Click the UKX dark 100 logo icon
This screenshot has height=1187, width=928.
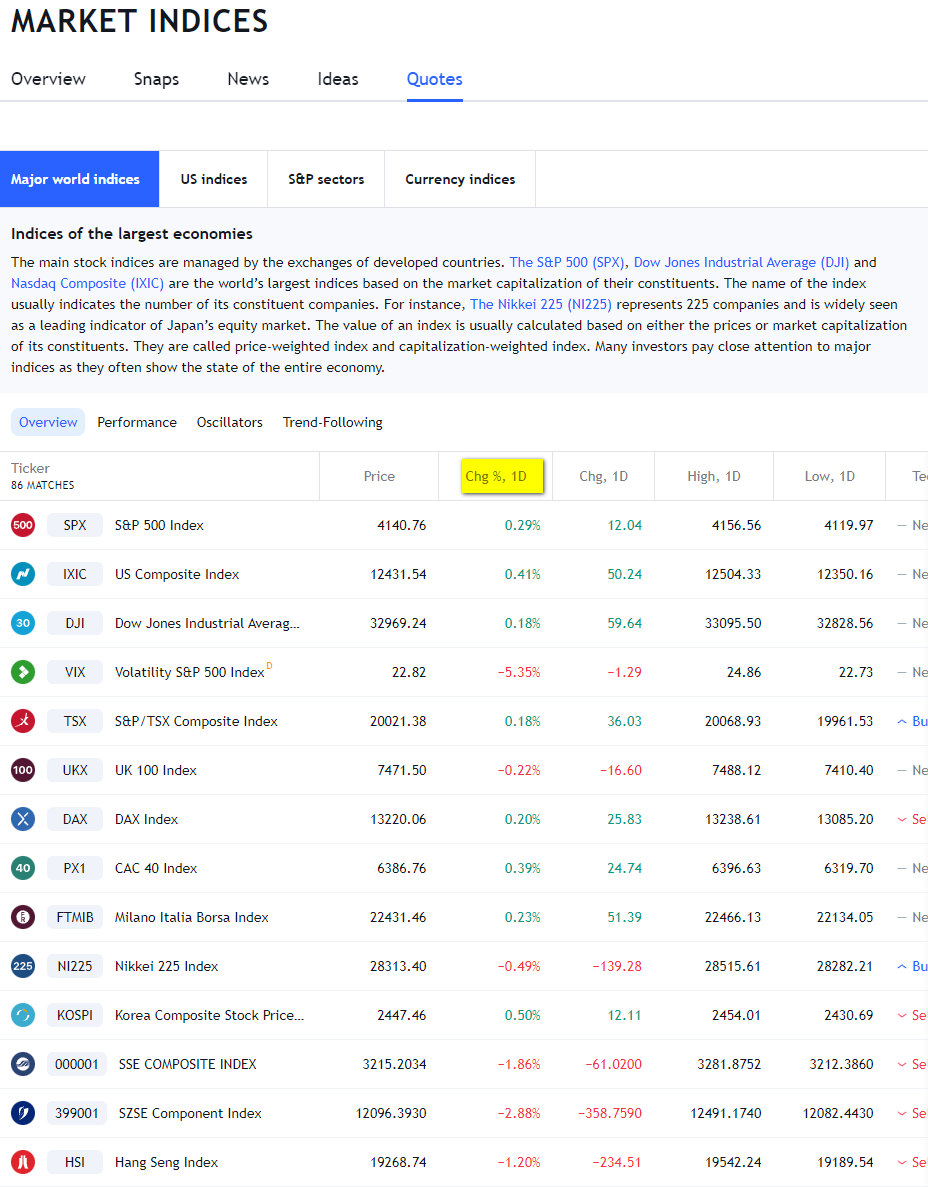coord(23,770)
